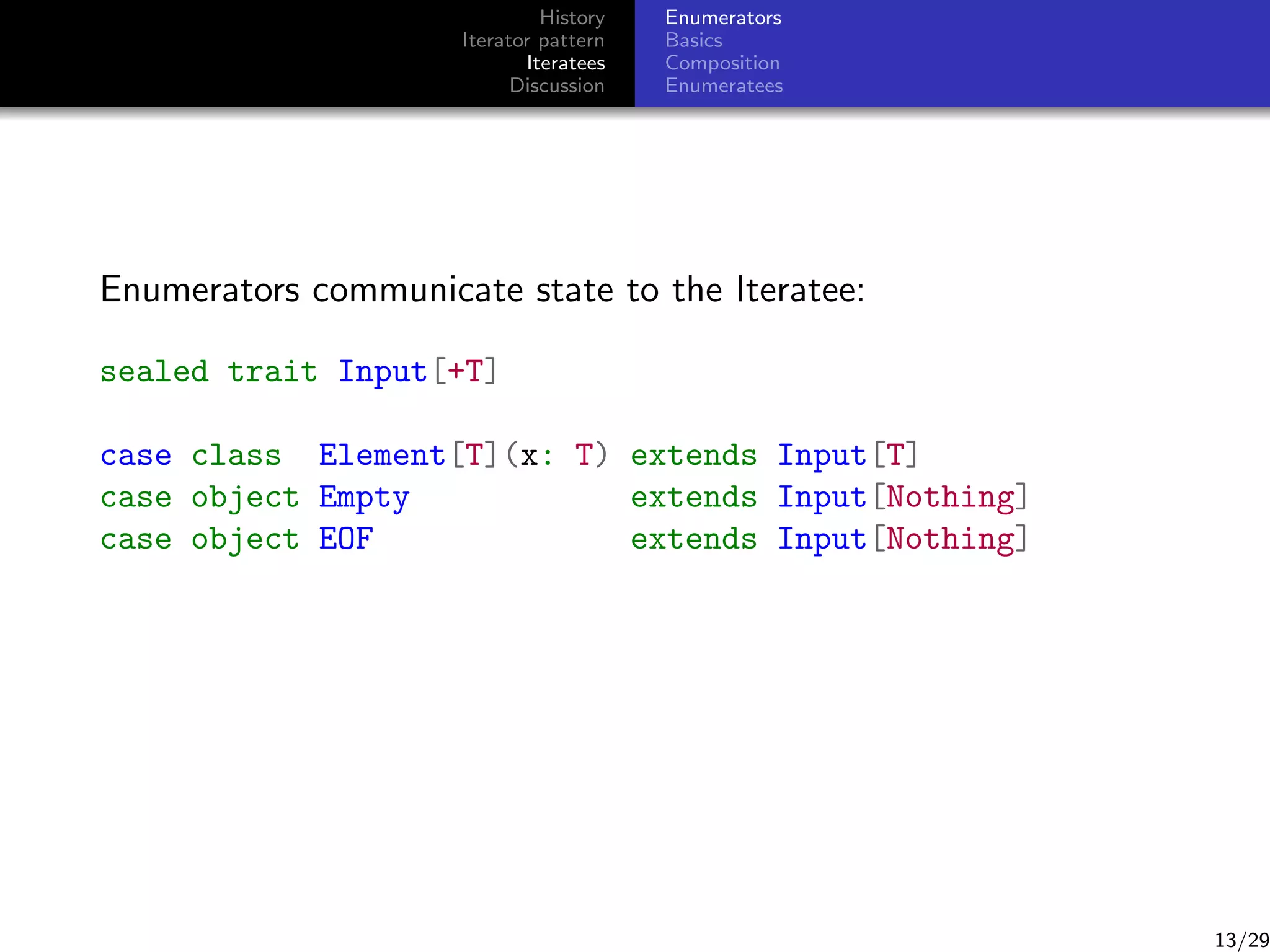Select the 'case class' keywords

pos(190,456)
